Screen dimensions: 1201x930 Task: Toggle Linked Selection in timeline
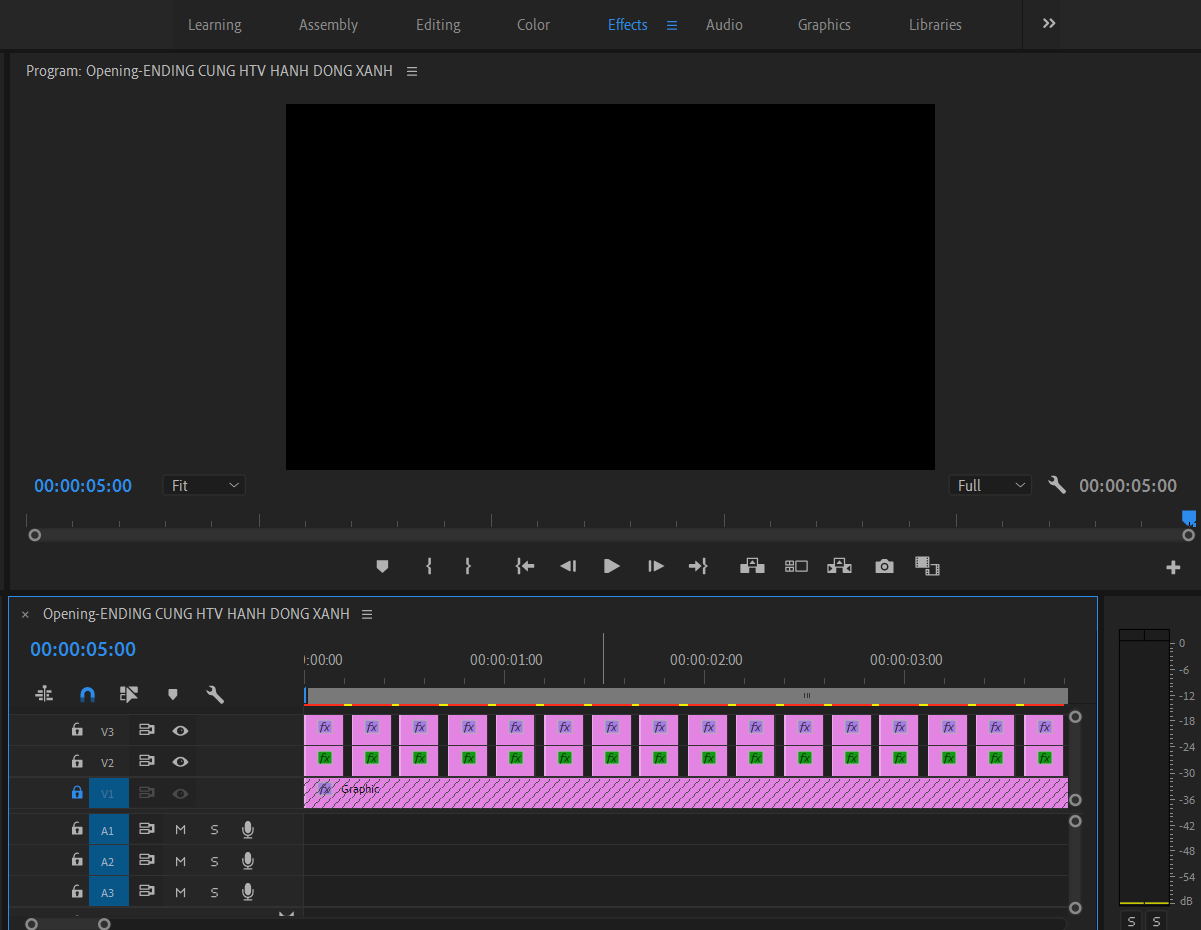coord(129,693)
